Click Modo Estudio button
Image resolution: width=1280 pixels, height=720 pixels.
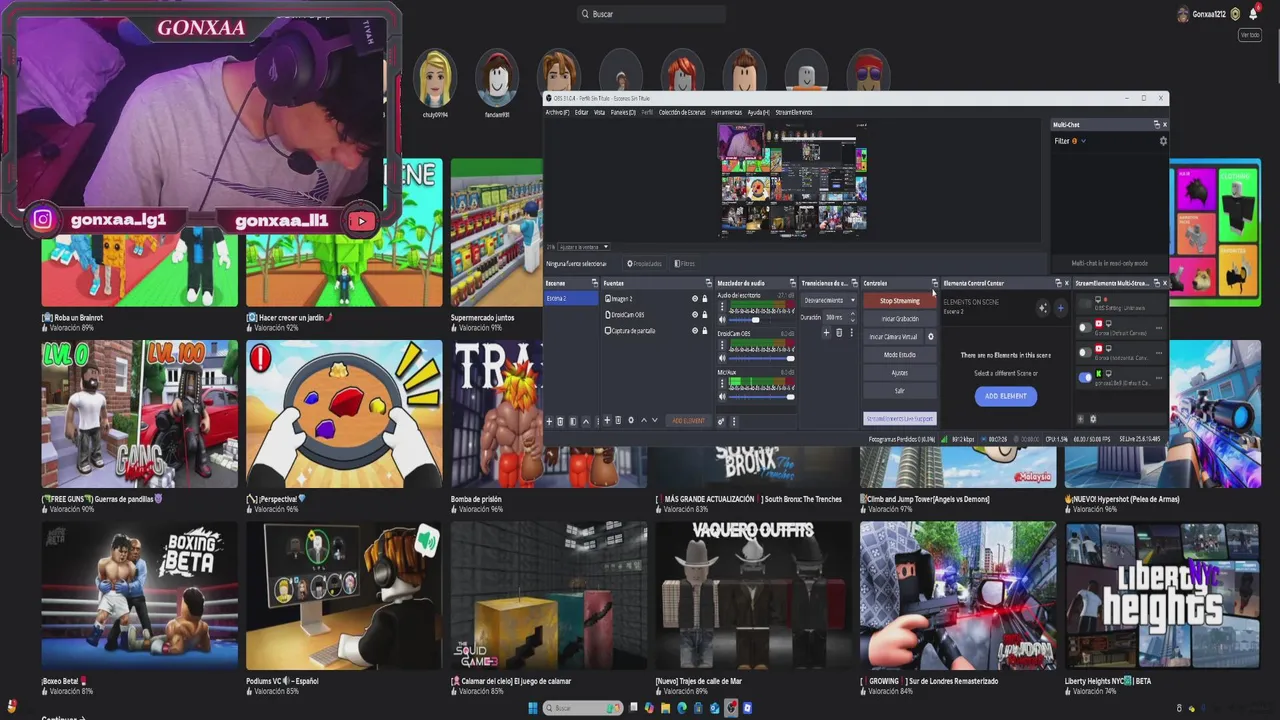tap(899, 355)
